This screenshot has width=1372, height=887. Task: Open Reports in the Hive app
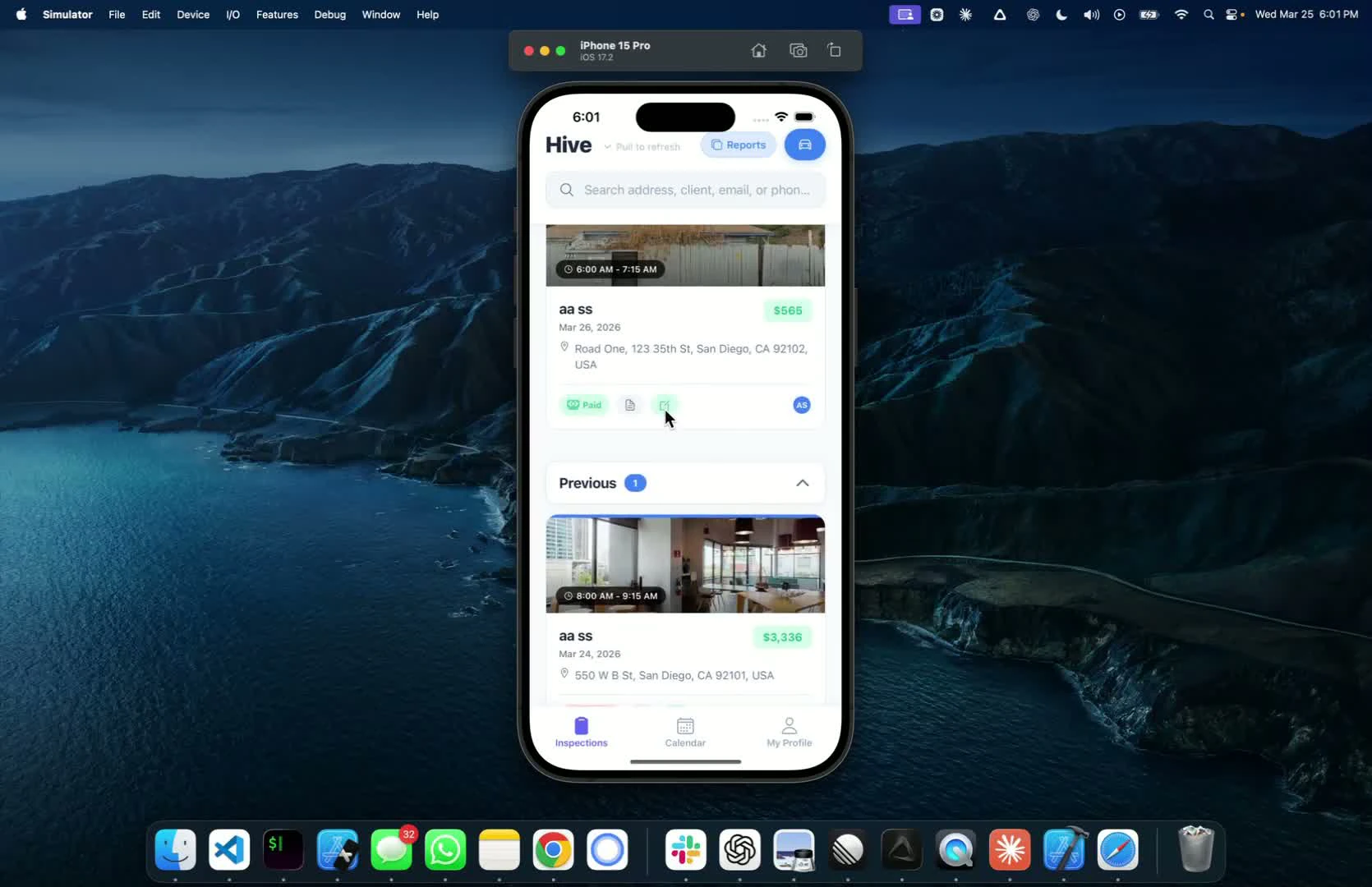click(x=738, y=145)
